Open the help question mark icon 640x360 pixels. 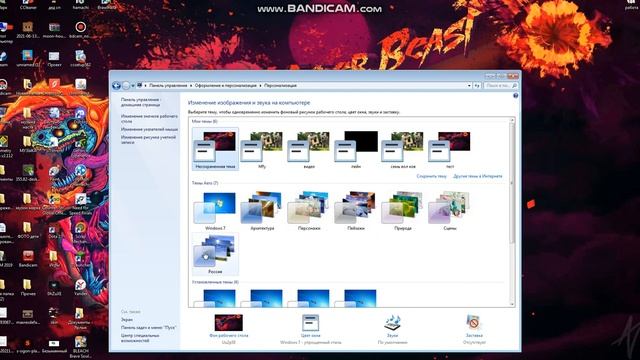coord(516,96)
